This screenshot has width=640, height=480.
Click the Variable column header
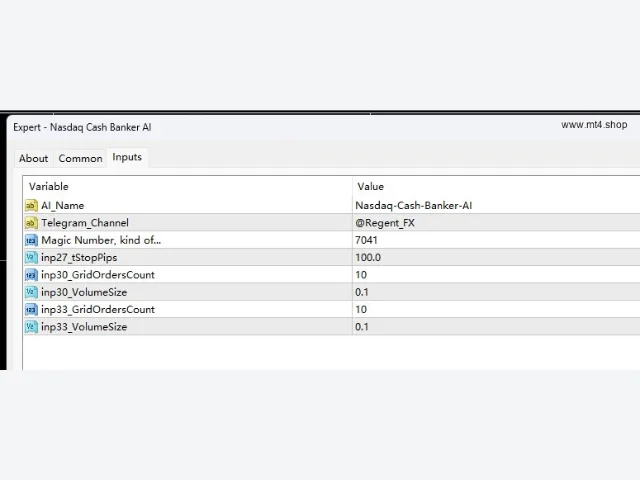pyautogui.click(x=188, y=187)
